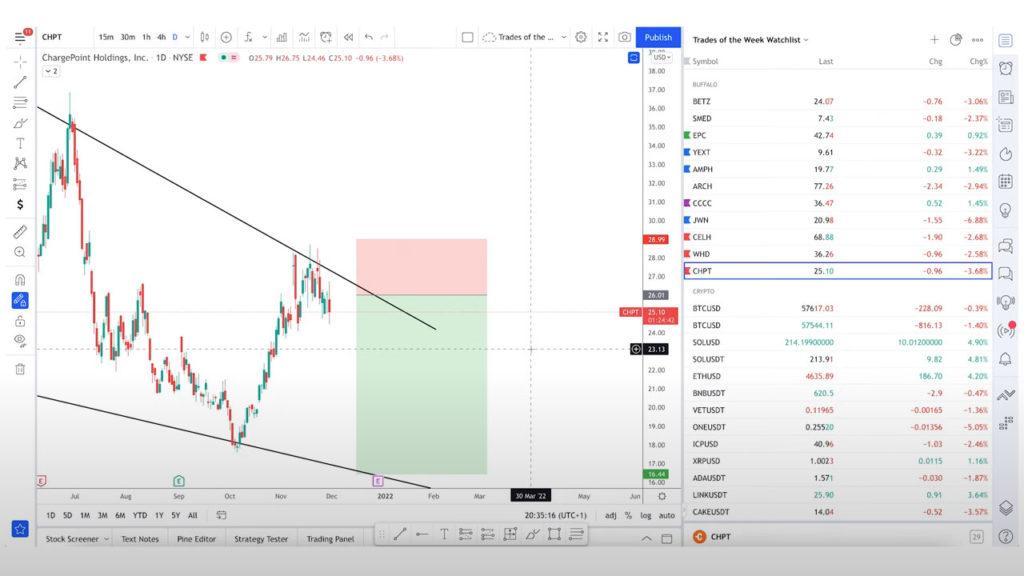The width and height of the screenshot is (1024, 576).
Task: Start bar replay mode
Action: click(348, 37)
